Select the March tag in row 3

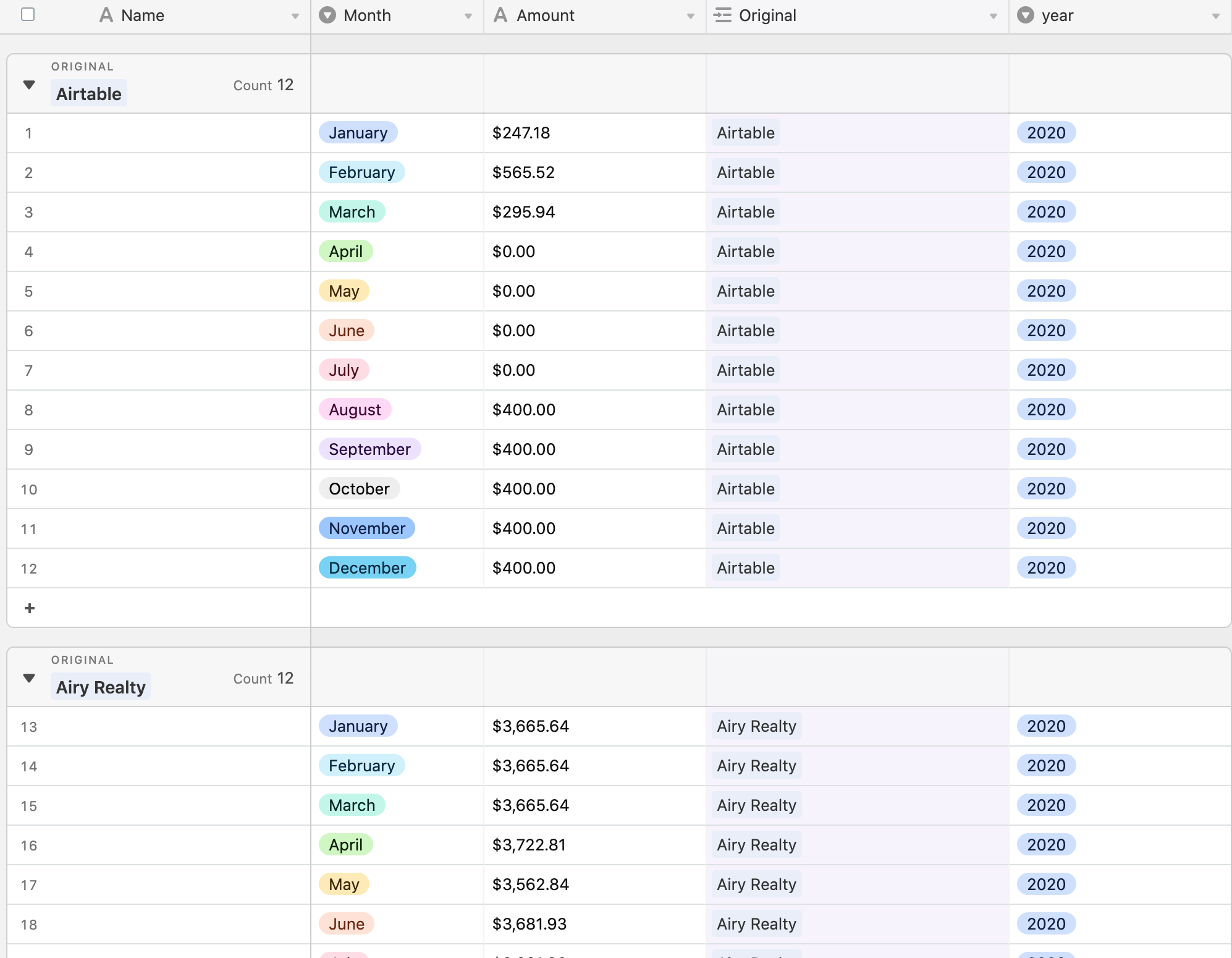pyautogui.click(x=352, y=211)
